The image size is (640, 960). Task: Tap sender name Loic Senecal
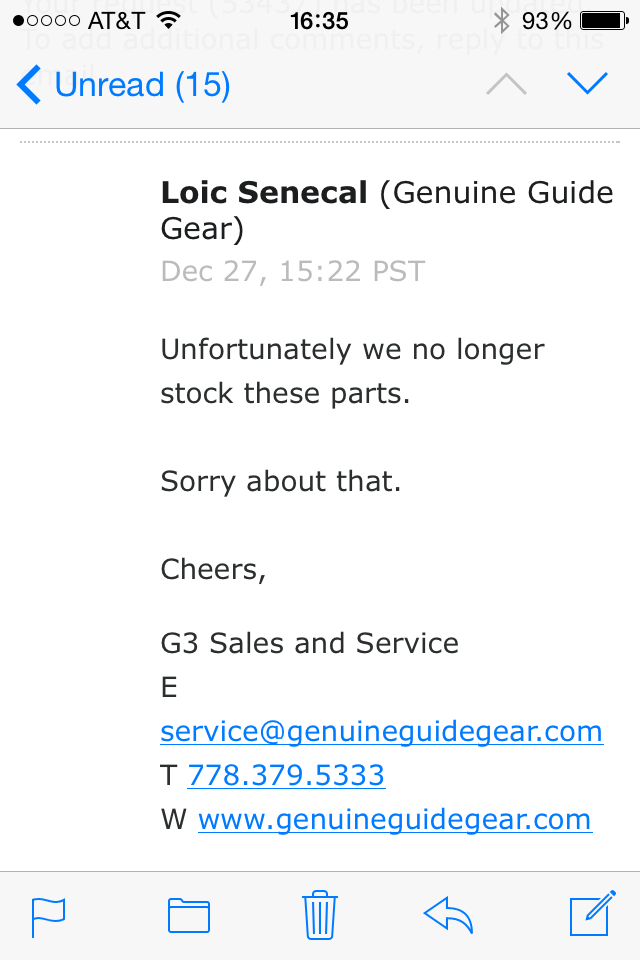[x=265, y=192]
